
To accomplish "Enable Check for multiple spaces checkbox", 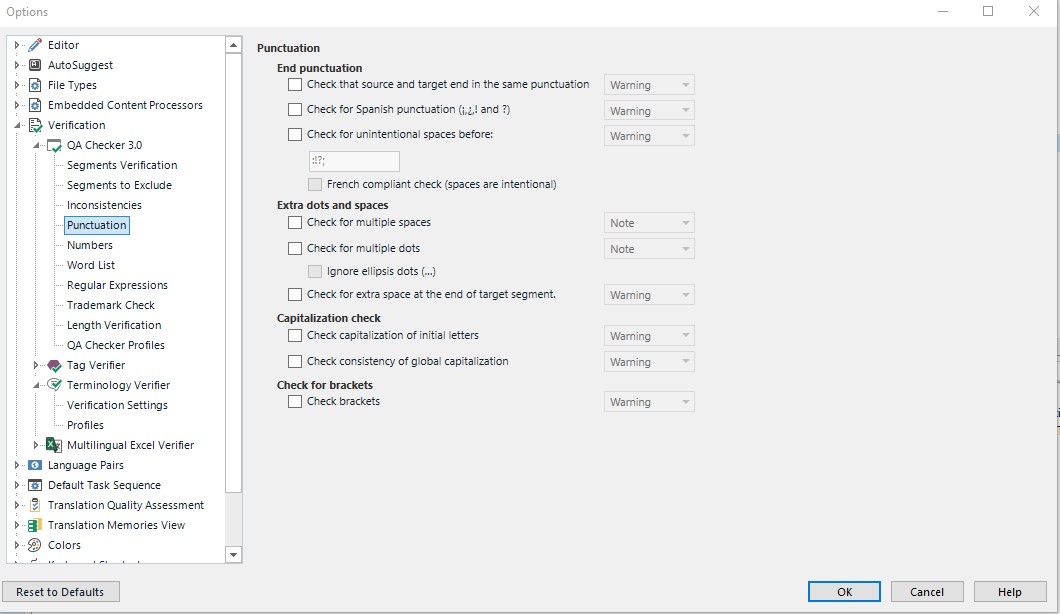I will point(295,223).
